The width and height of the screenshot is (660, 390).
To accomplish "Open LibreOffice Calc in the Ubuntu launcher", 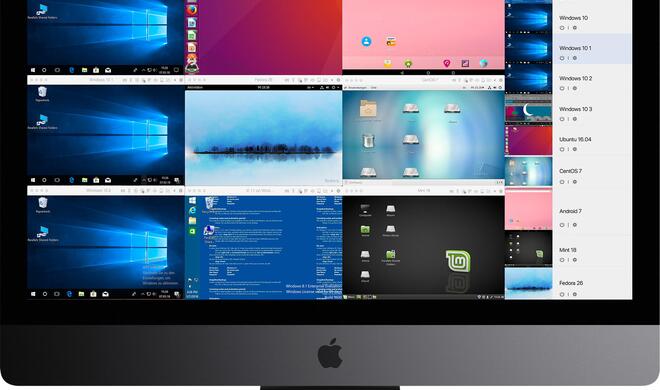I will [x=192, y=35].
